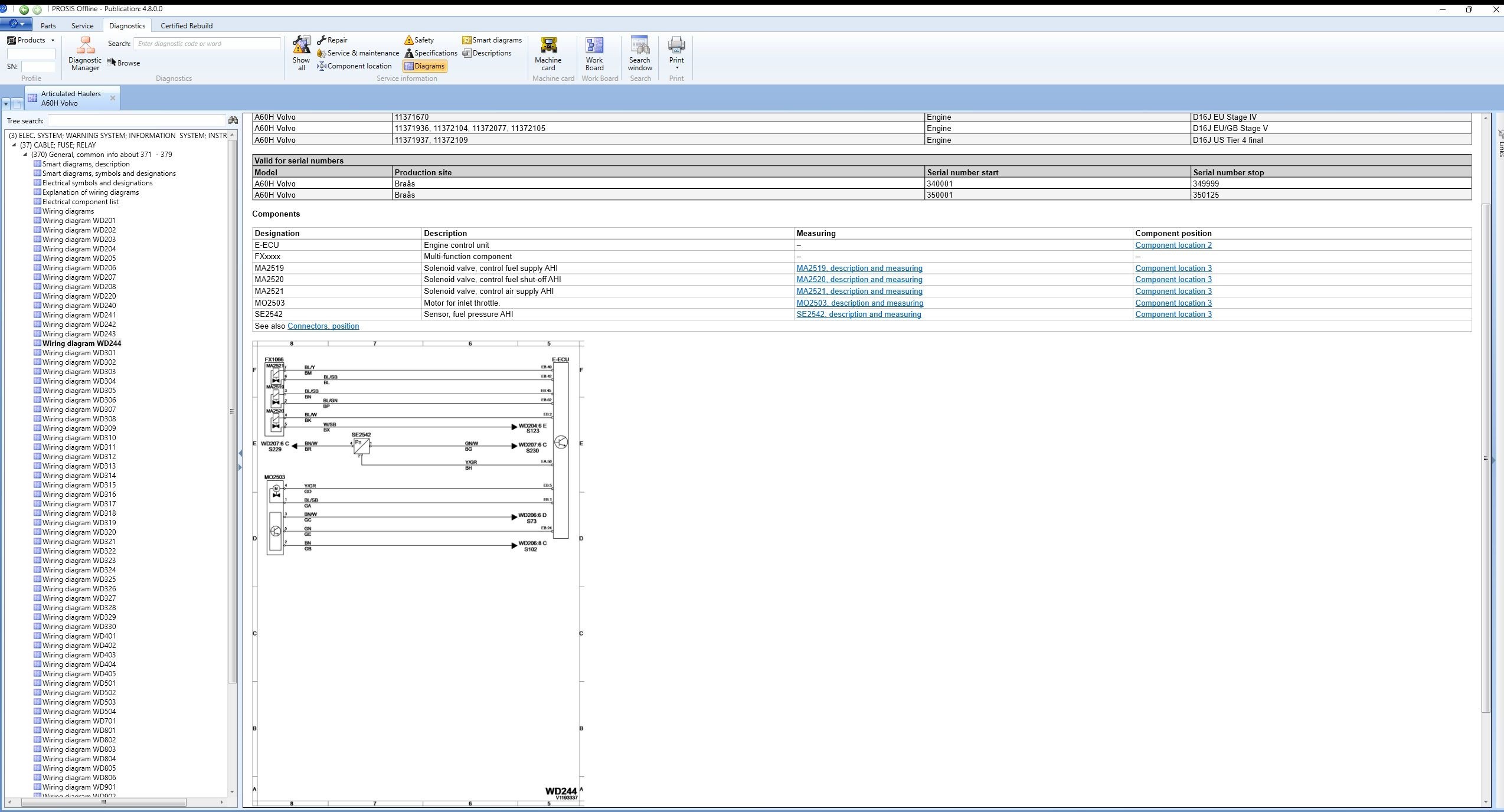Click the tree panel horizontal scrollbar
This screenshot has height=812, width=1504.
click(x=104, y=803)
